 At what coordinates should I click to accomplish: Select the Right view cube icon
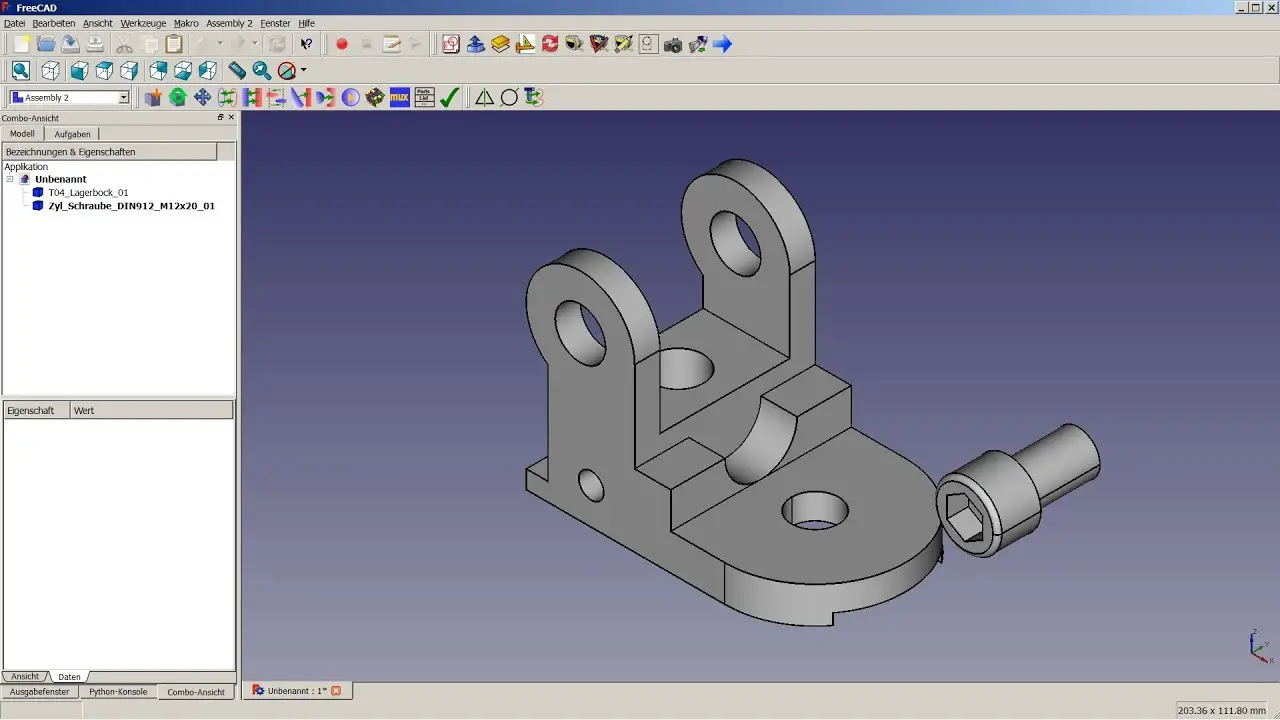point(129,70)
